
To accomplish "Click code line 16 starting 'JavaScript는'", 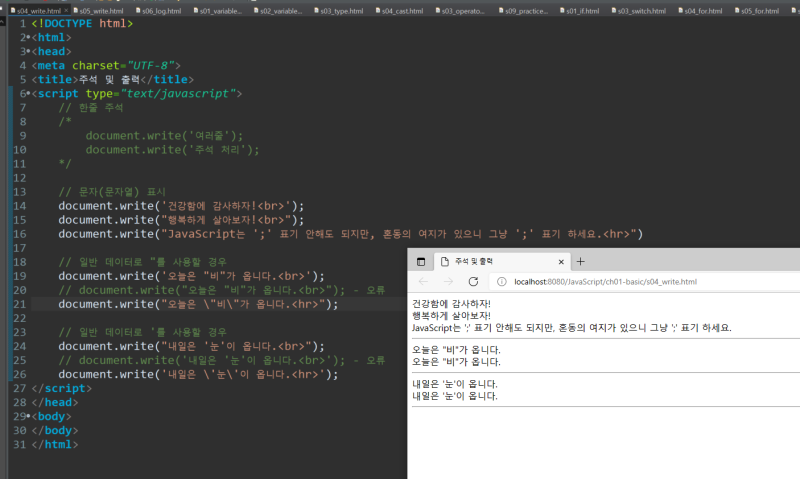I will pyautogui.click(x=351, y=234).
